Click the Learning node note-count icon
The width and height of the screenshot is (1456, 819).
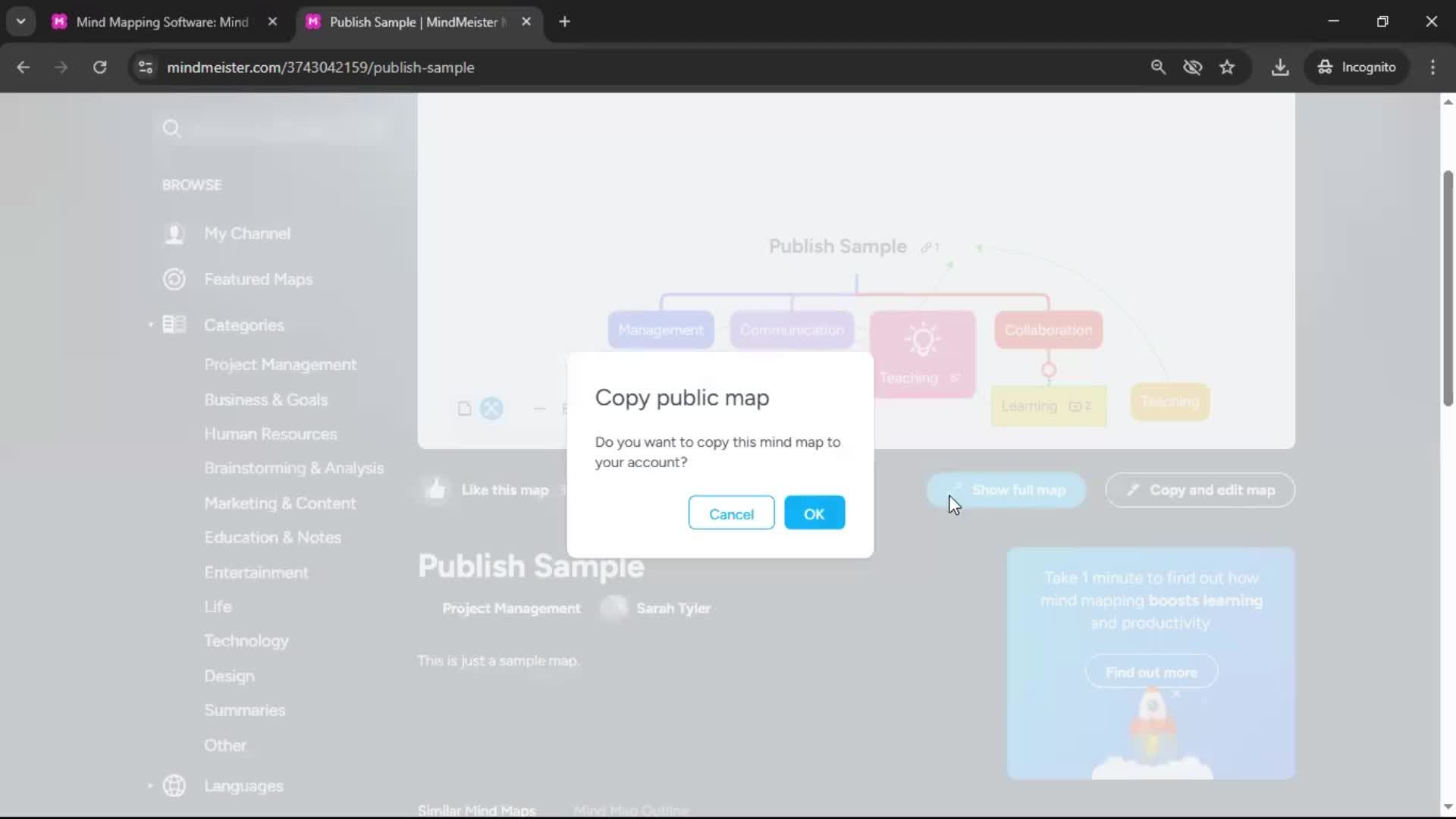1079,406
